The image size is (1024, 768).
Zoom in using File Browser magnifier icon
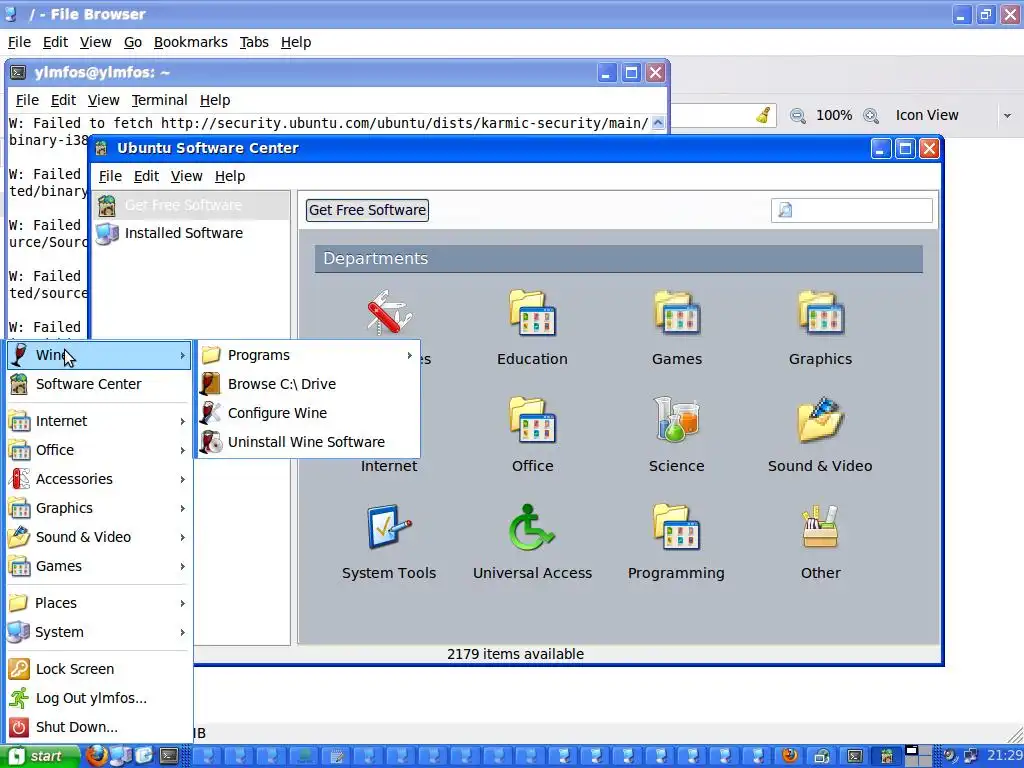click(x=871, y=116)
